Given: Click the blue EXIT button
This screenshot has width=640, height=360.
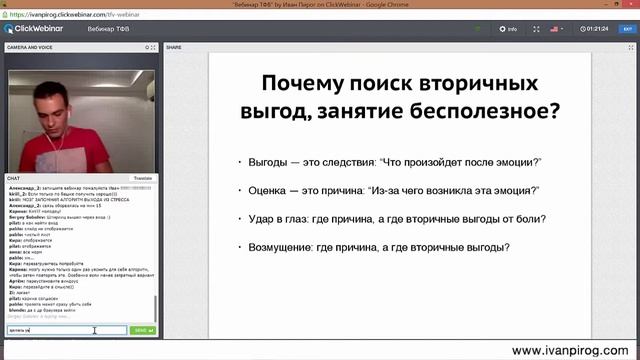Looking at the screenshot, I should [627, 29].
